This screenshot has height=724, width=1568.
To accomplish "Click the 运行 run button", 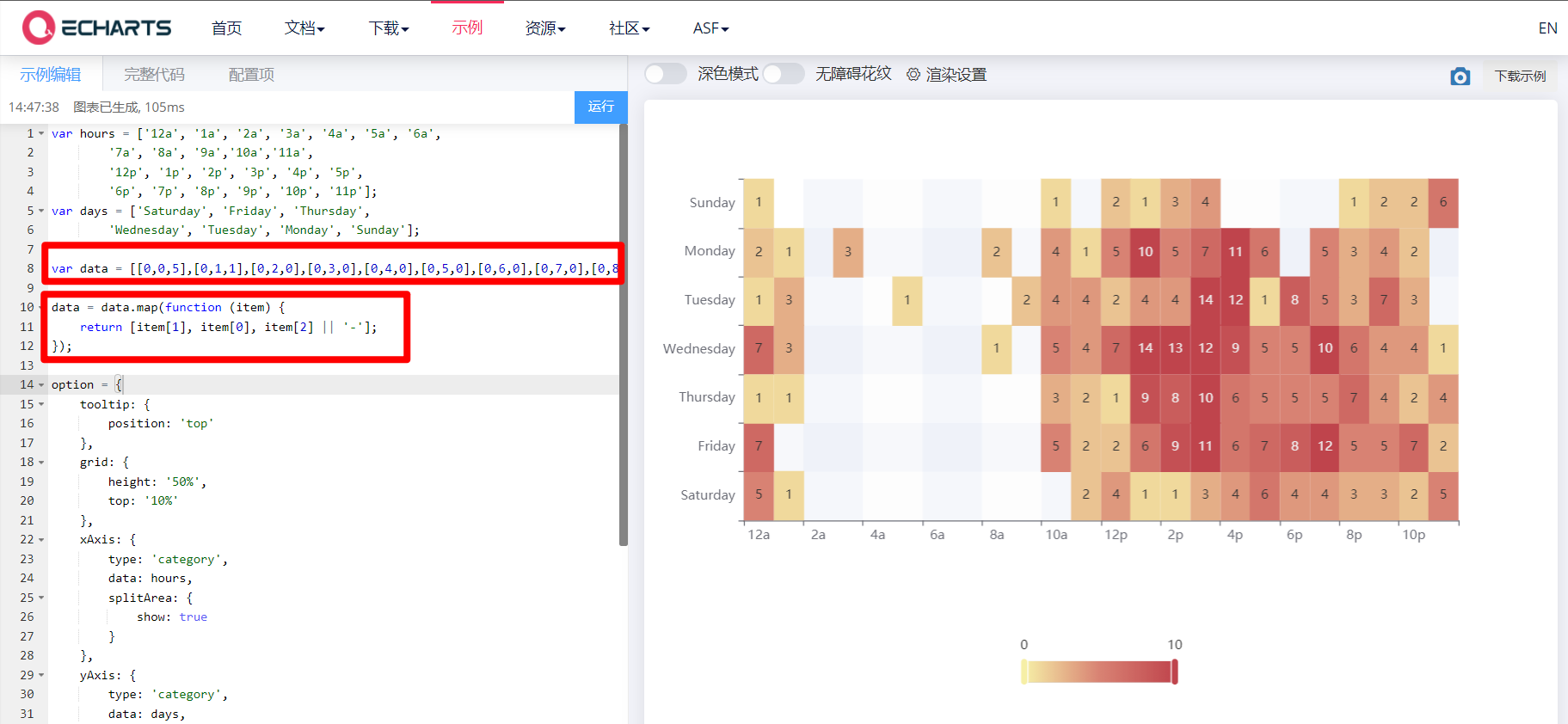I will (601, 107).
